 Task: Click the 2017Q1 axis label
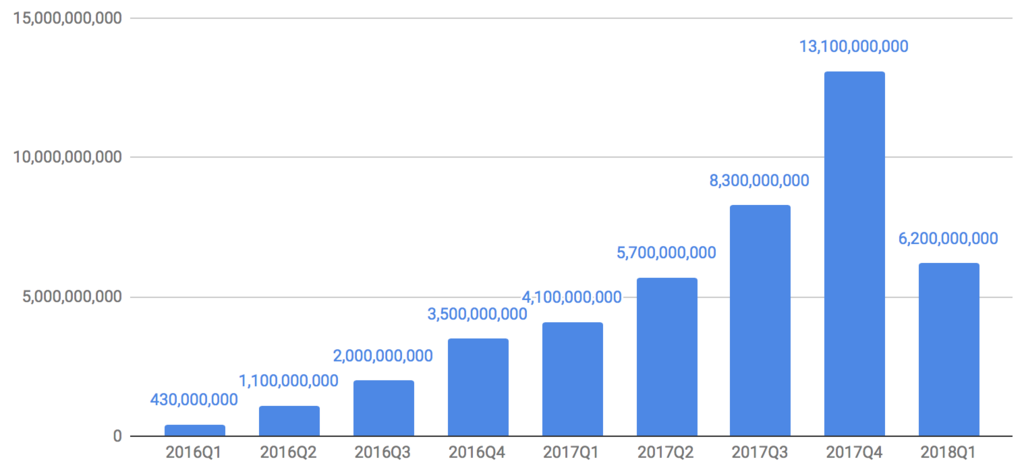572,453
